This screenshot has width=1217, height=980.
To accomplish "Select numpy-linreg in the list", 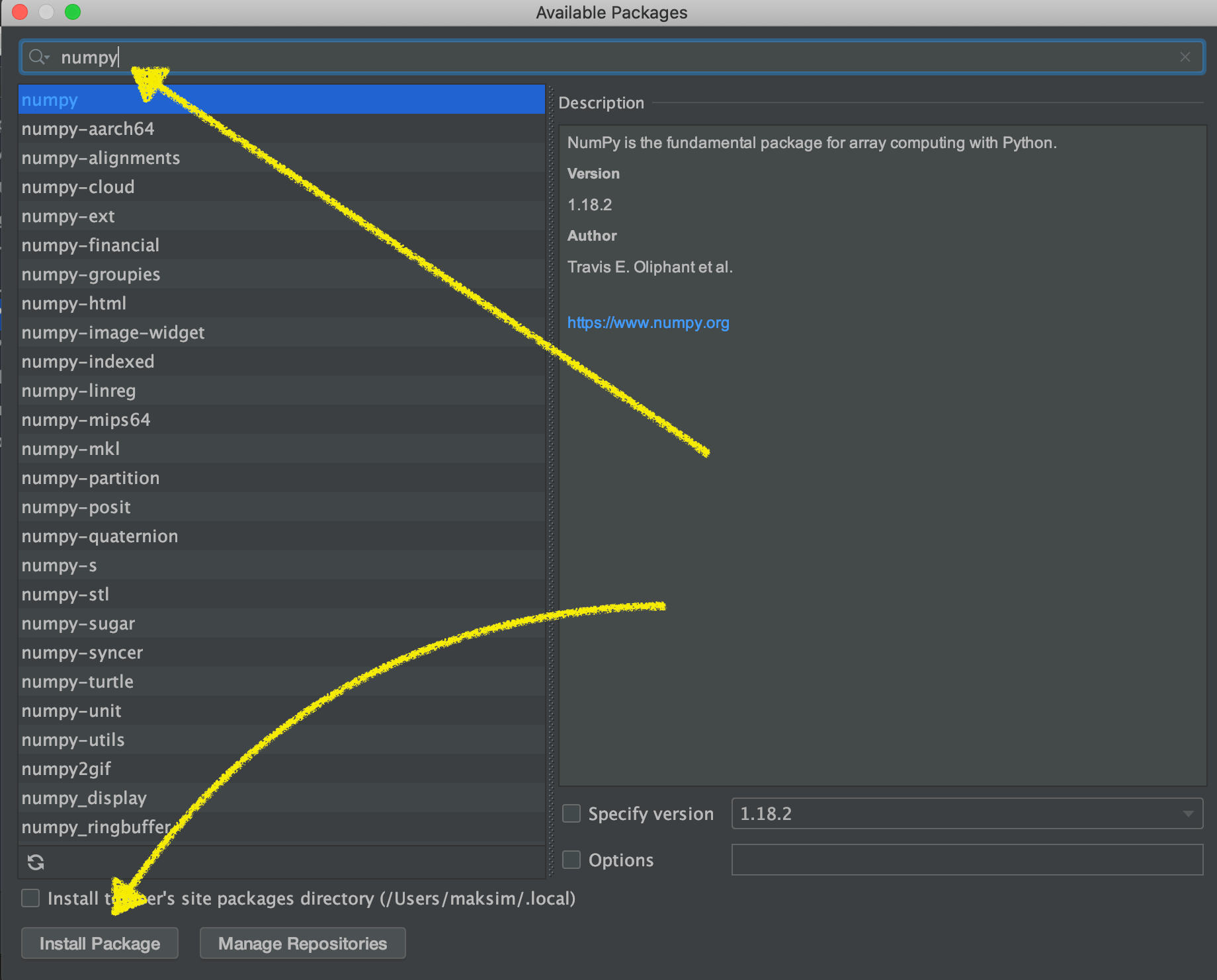I will point(282,390).
